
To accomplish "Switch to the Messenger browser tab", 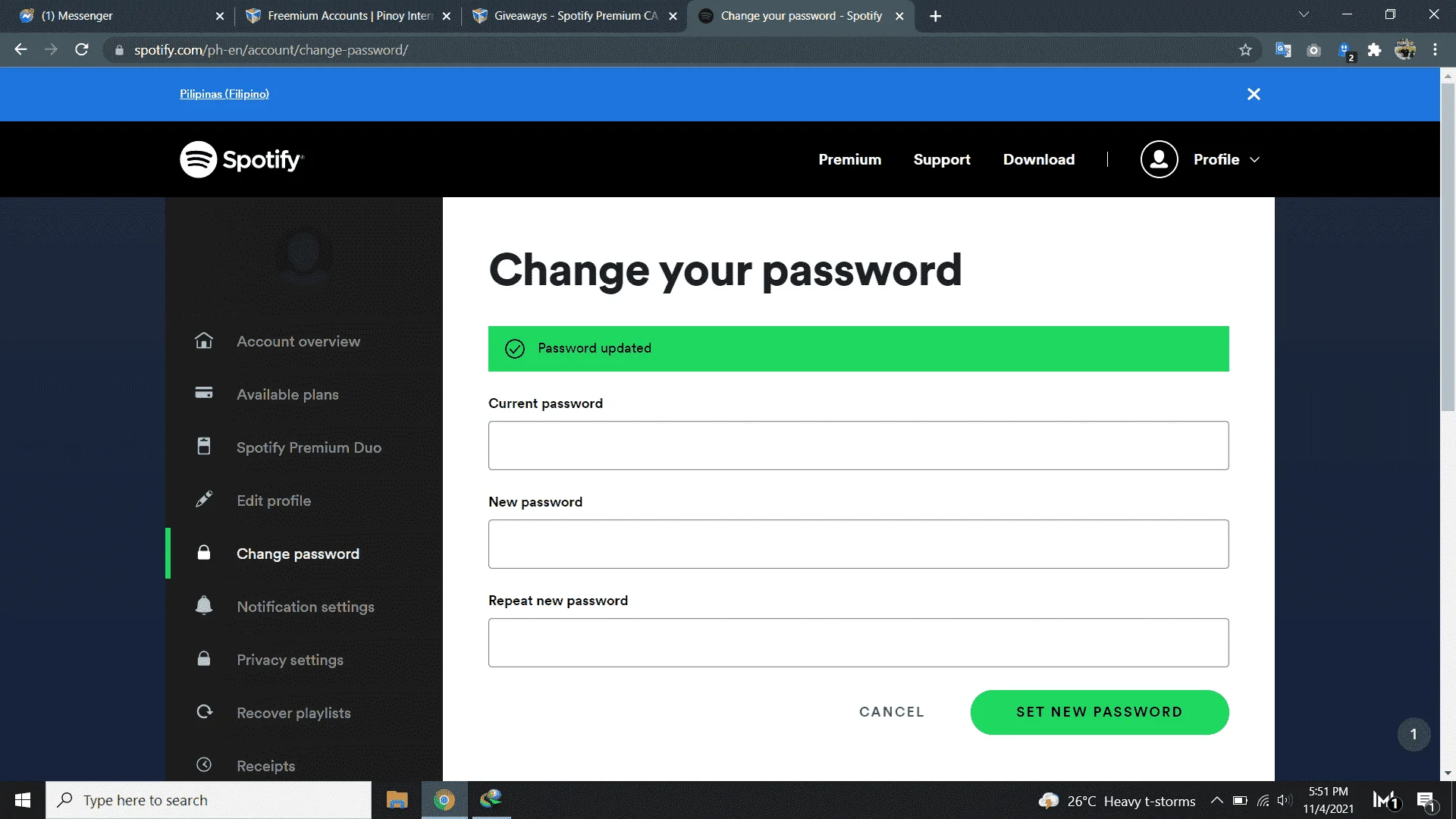I will point(121,16).
